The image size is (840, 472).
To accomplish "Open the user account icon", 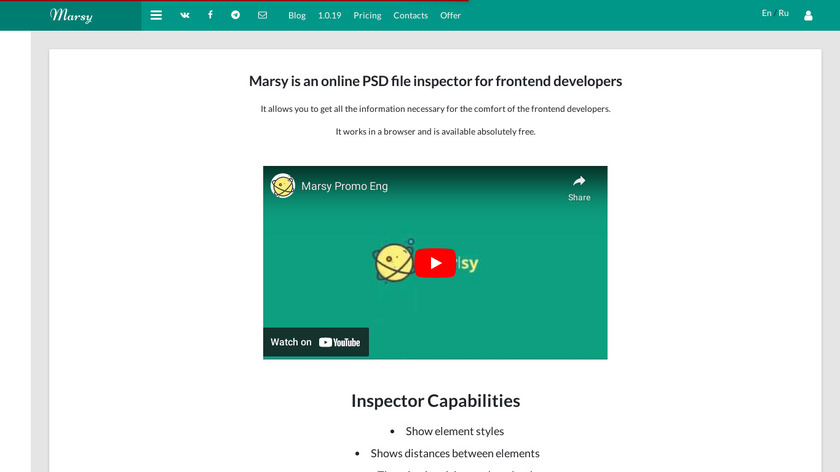I will click(x=808, y=16).
